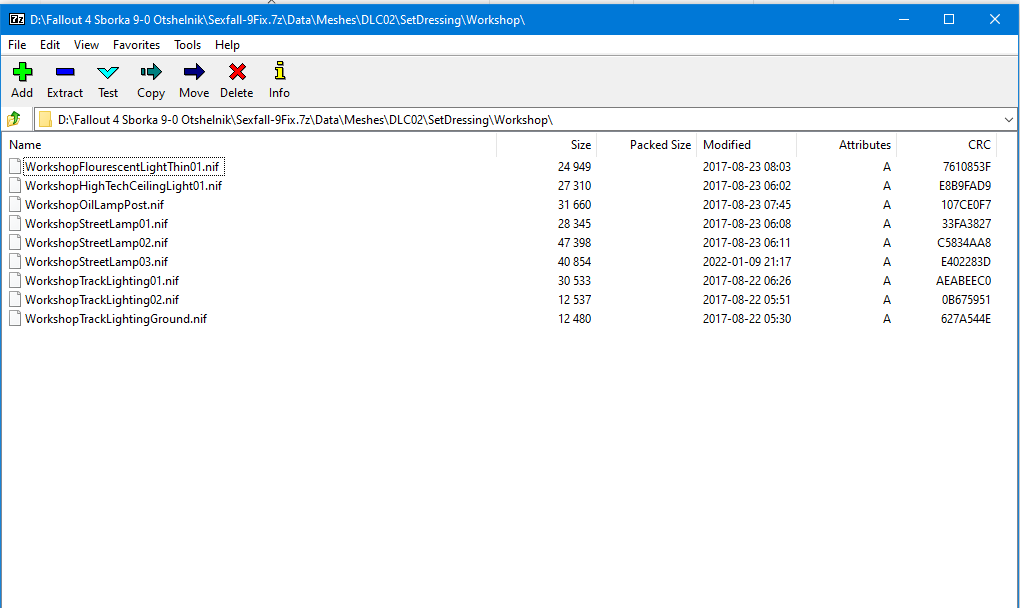Click the blue Extract minus icon
The width and height of the screenshot is (1020, 608).
coord(65,72)
